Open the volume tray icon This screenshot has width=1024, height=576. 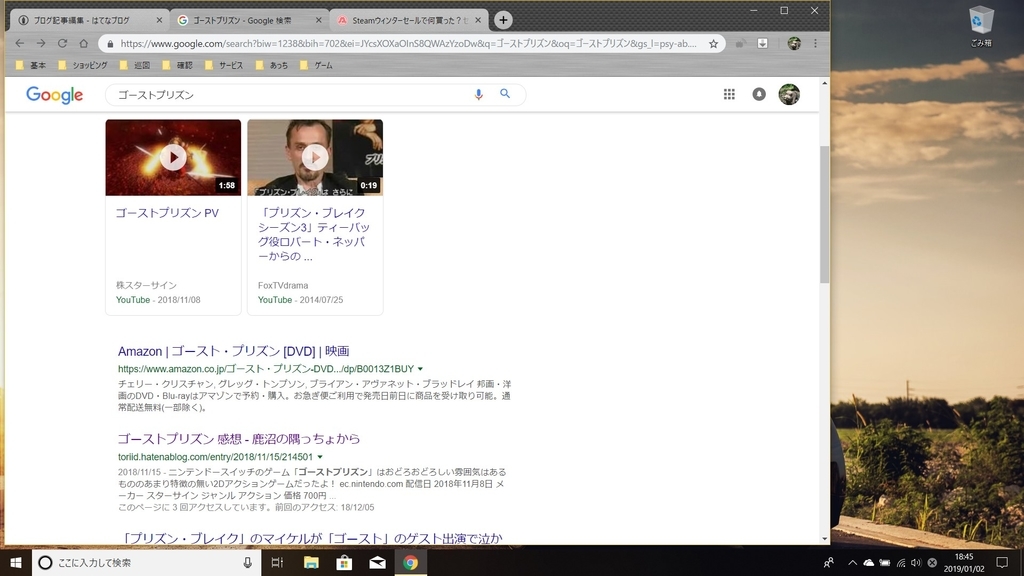[x=916, y=562]
